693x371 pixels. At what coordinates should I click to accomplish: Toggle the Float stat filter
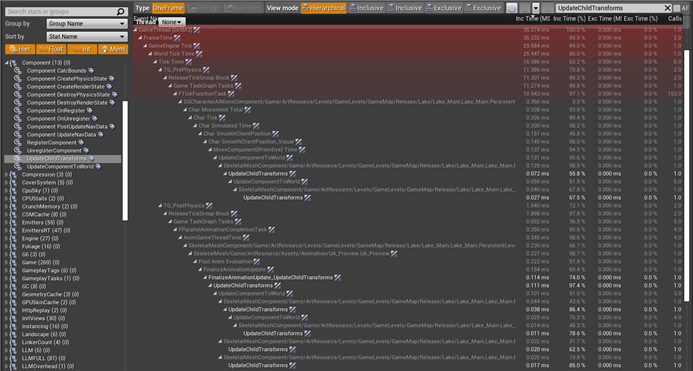pos(51,49)
